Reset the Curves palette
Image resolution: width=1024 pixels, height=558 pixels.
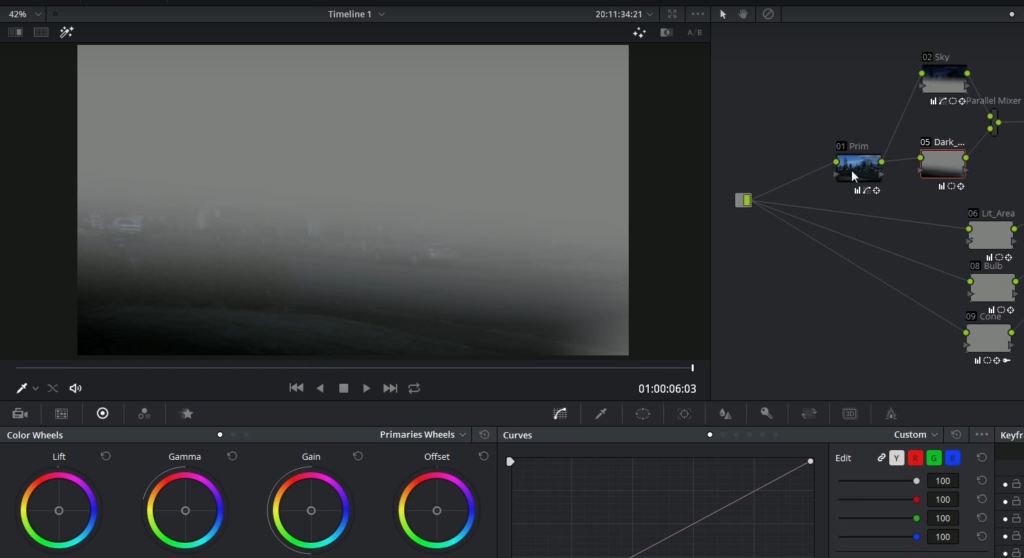point(956,435)
